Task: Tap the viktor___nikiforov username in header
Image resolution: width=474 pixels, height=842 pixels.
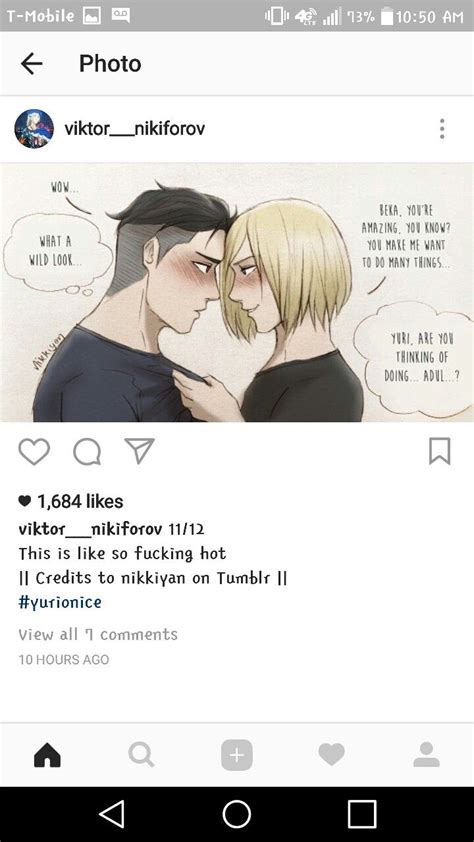Action: [x=134, y=129]
